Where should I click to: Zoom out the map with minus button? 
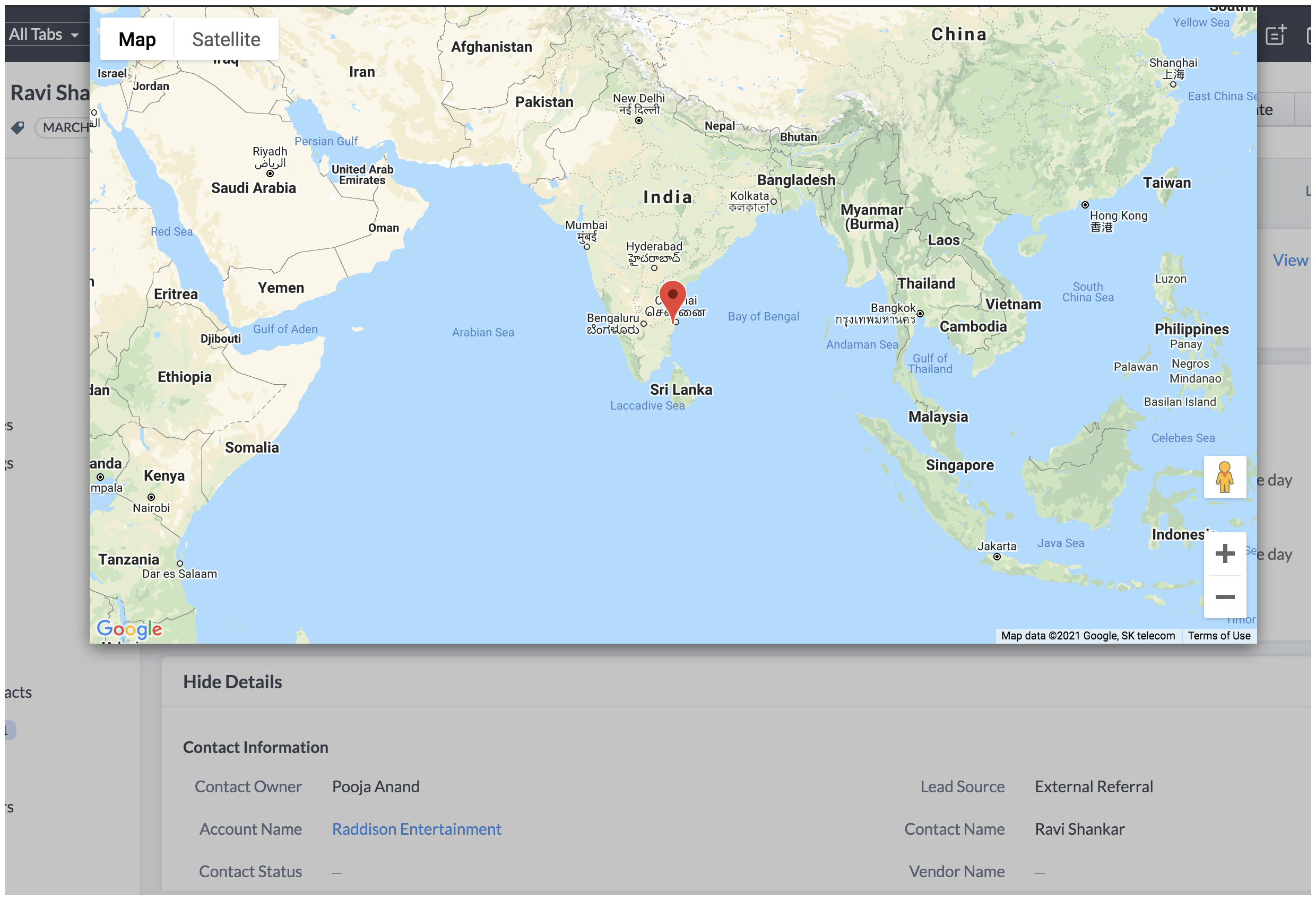[x=1224, y=597]
